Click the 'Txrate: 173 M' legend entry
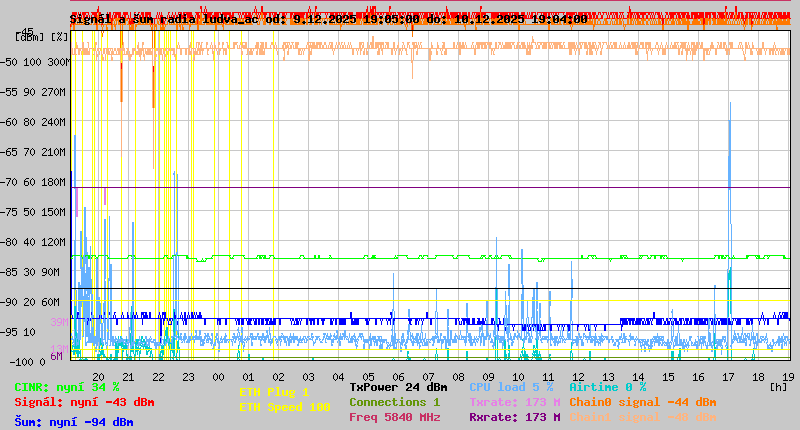Screen dimensions: 800x430 tap(515, 402)
